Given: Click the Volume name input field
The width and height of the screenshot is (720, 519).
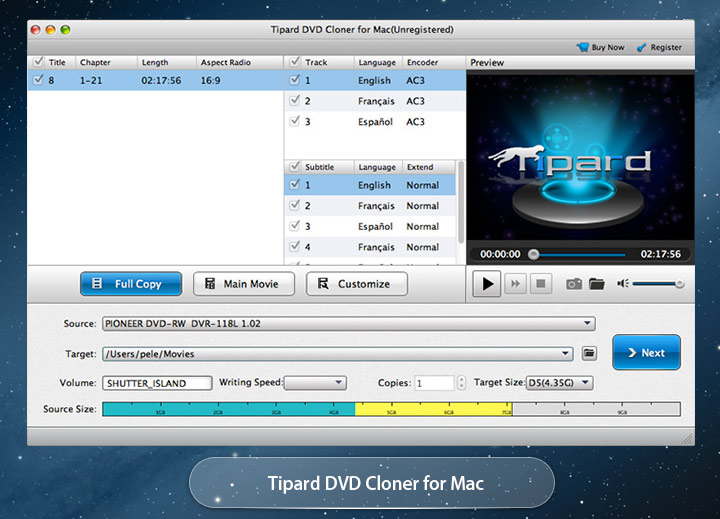Looking at the screenshot, I should (157, 383).
